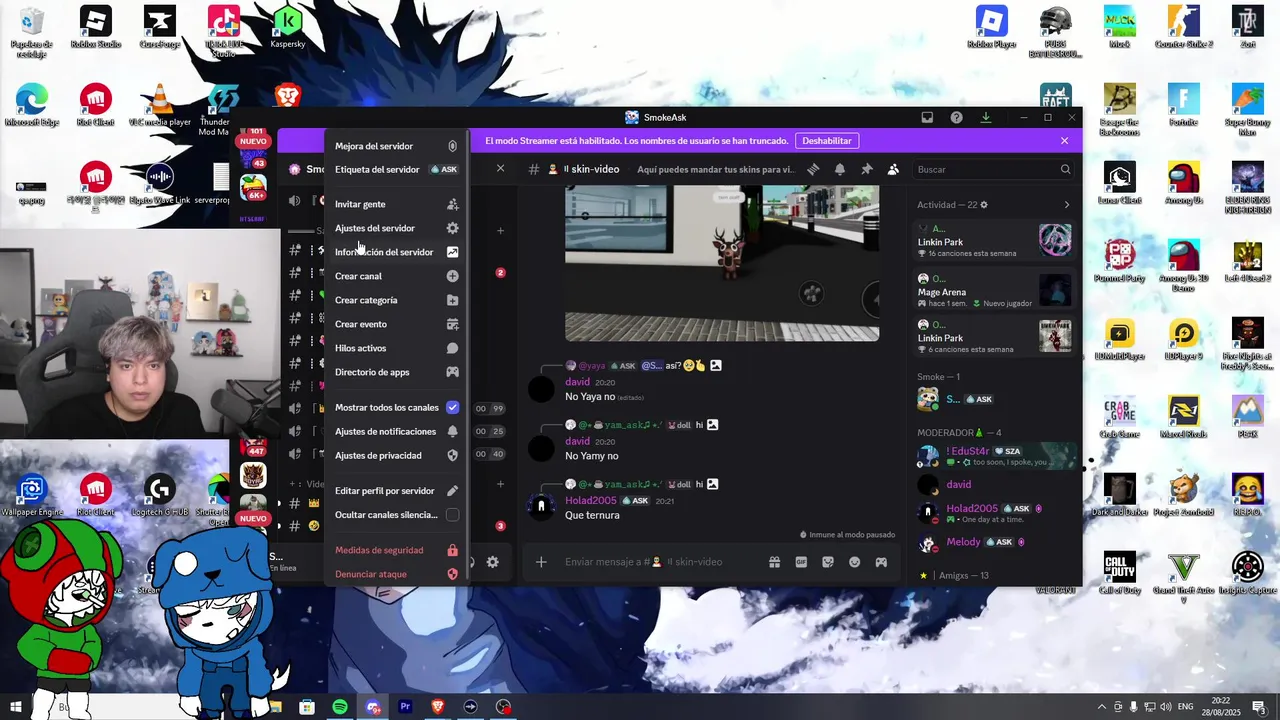Open Windows notification center icon
Screen dimensions: 1280x720
tap(1259, 707)
